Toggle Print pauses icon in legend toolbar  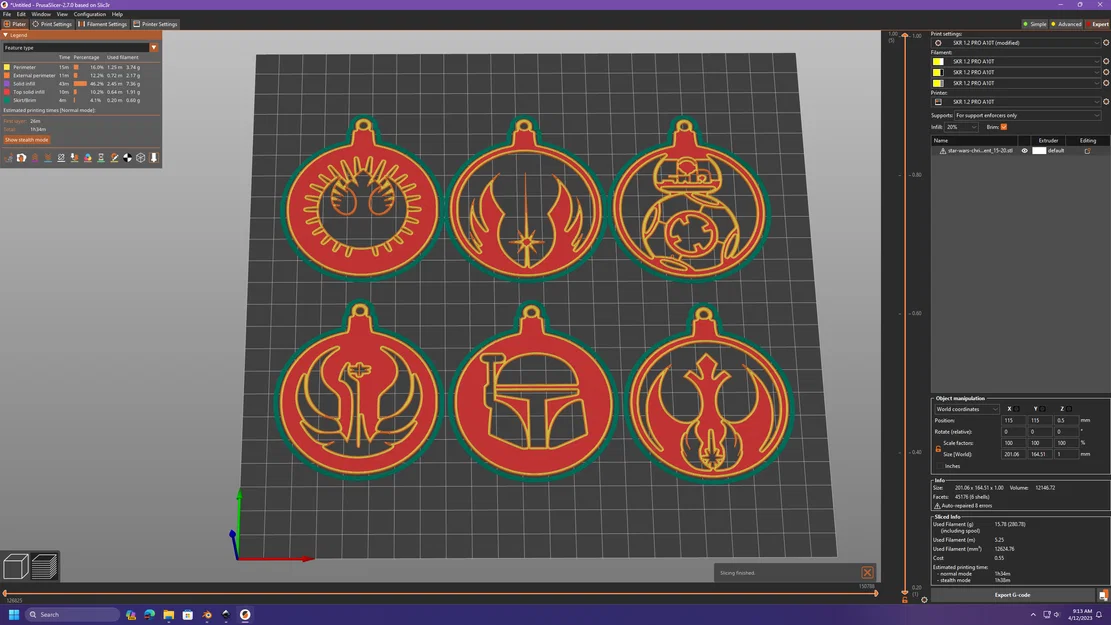pos(101,158)
